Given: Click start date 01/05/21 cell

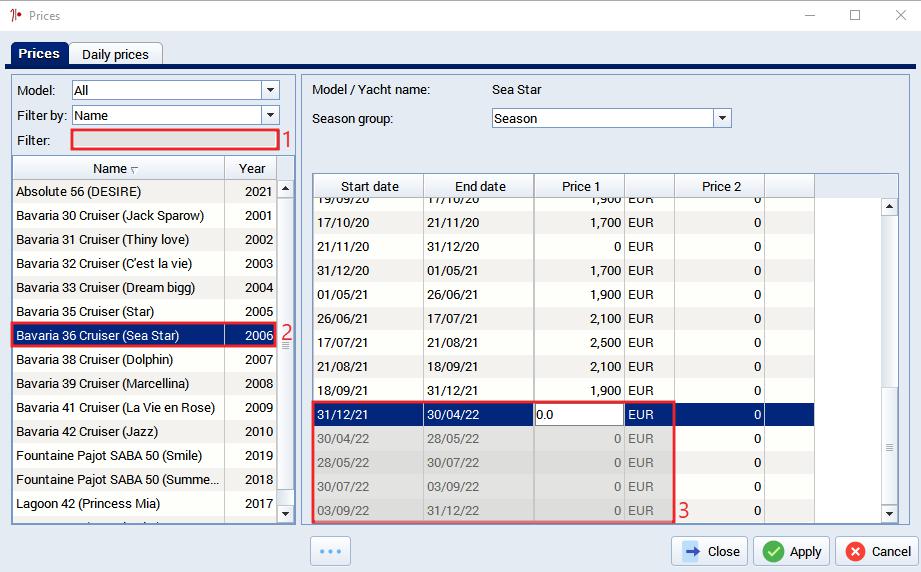Looking at the screenshot, I should [x=368, y=295].
